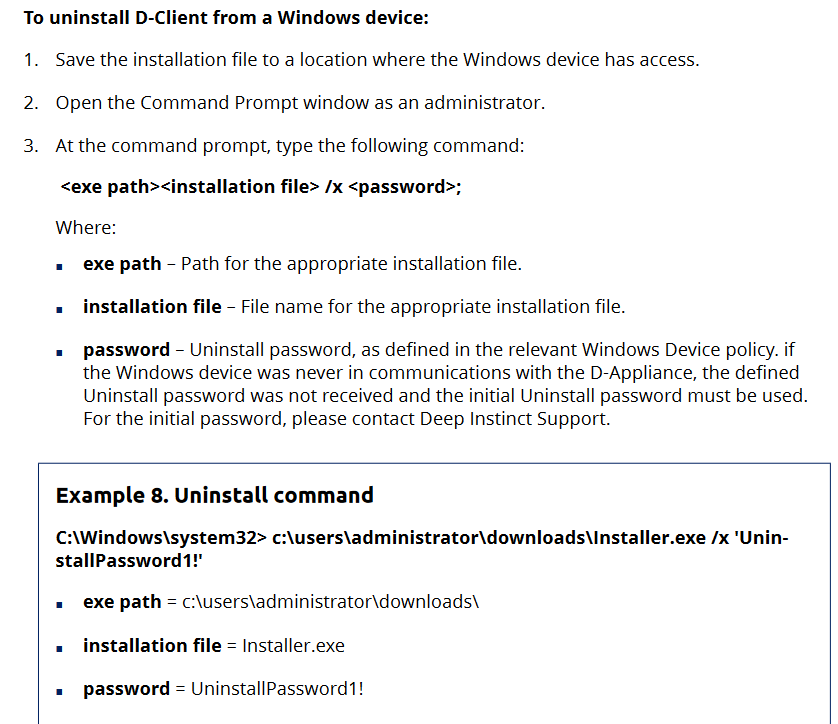Click step 1 about saving the installation file
The image size is (838, 724).
click(377, 59)
